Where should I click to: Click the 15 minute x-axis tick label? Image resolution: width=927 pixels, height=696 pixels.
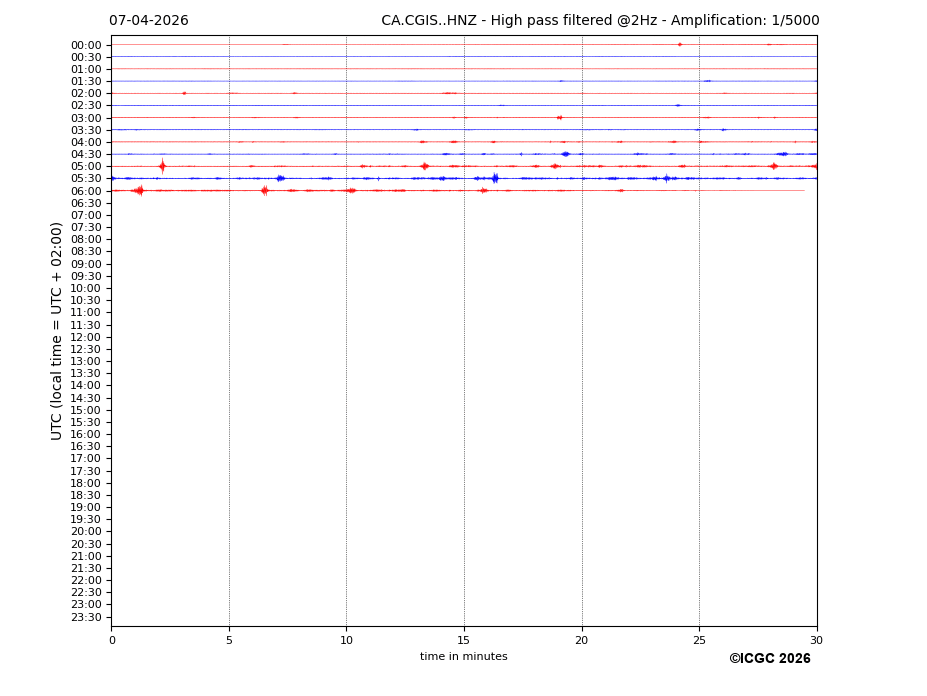464,639
